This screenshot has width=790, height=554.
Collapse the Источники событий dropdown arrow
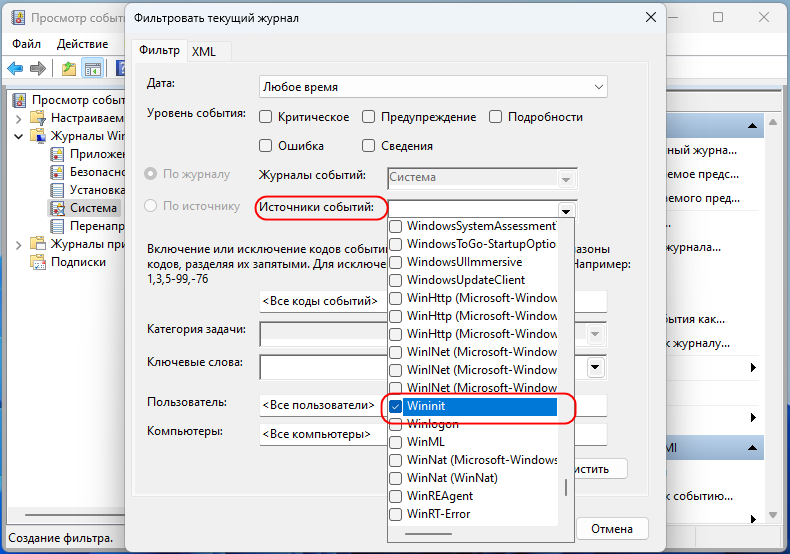pos(567,210)
